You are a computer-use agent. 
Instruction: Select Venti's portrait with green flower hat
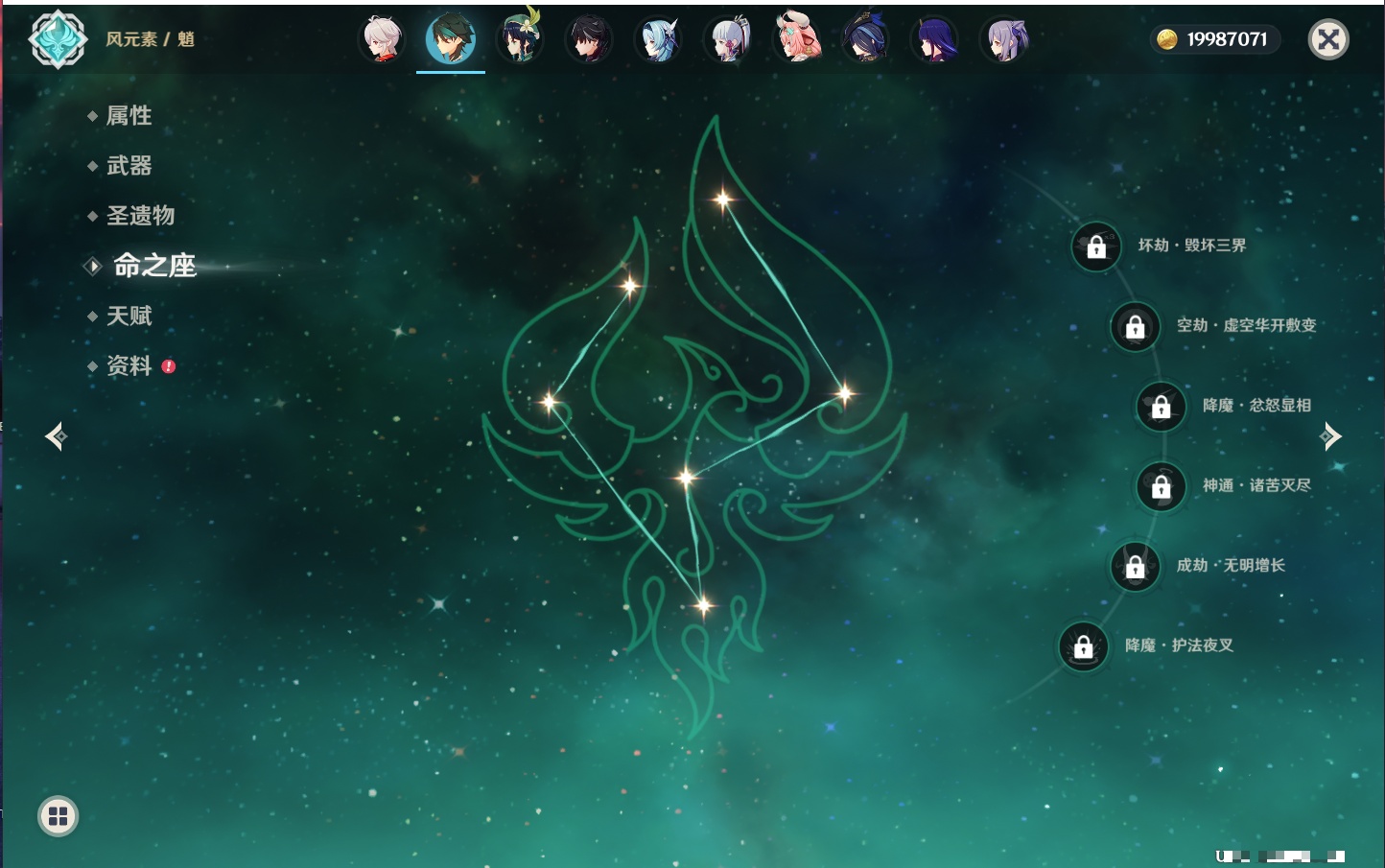tap(520, 39)
